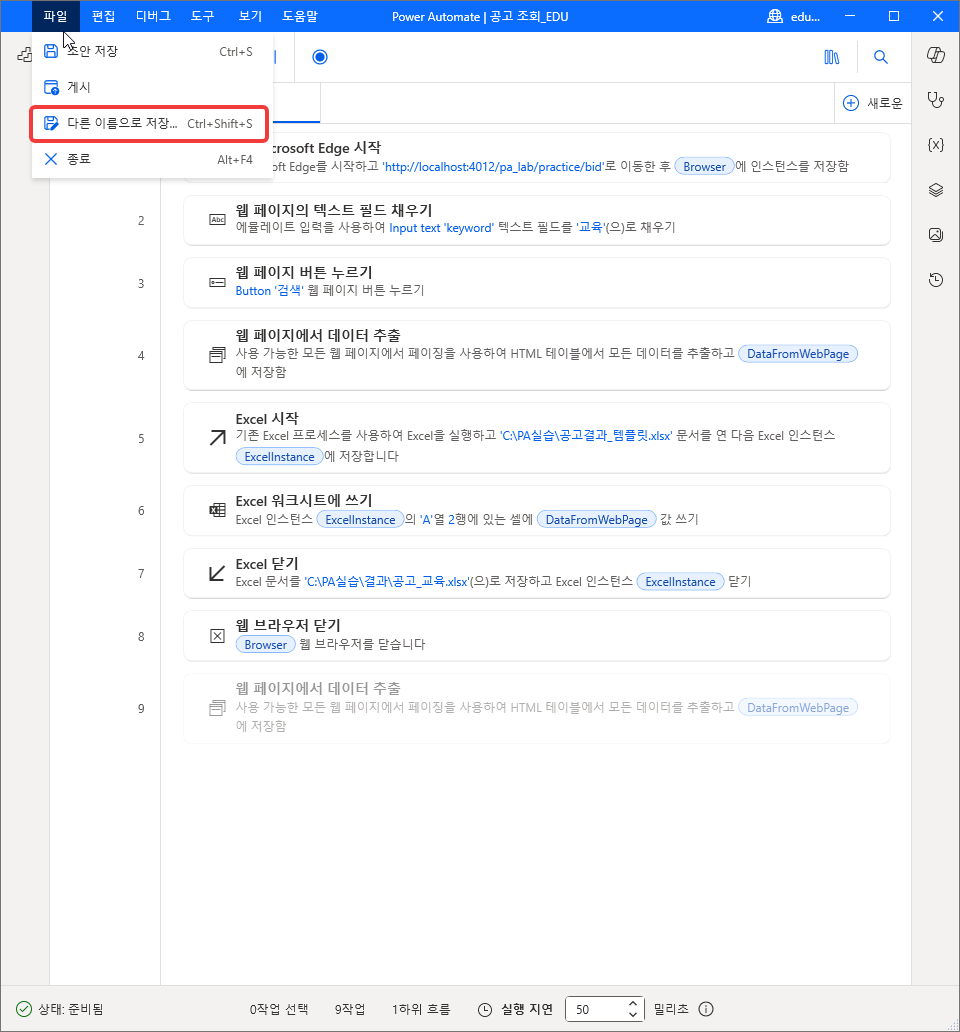Open the images panel icon
The image size is (960, 1032).
(936, 235)
